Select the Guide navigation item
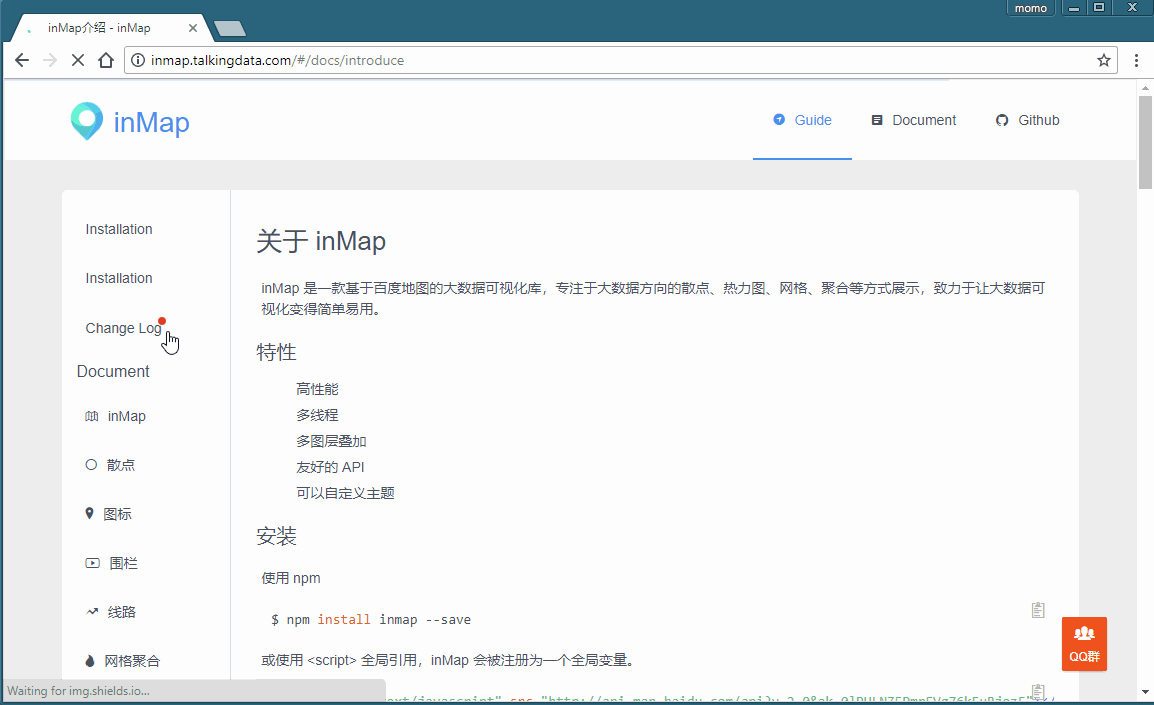 [802, 120]
